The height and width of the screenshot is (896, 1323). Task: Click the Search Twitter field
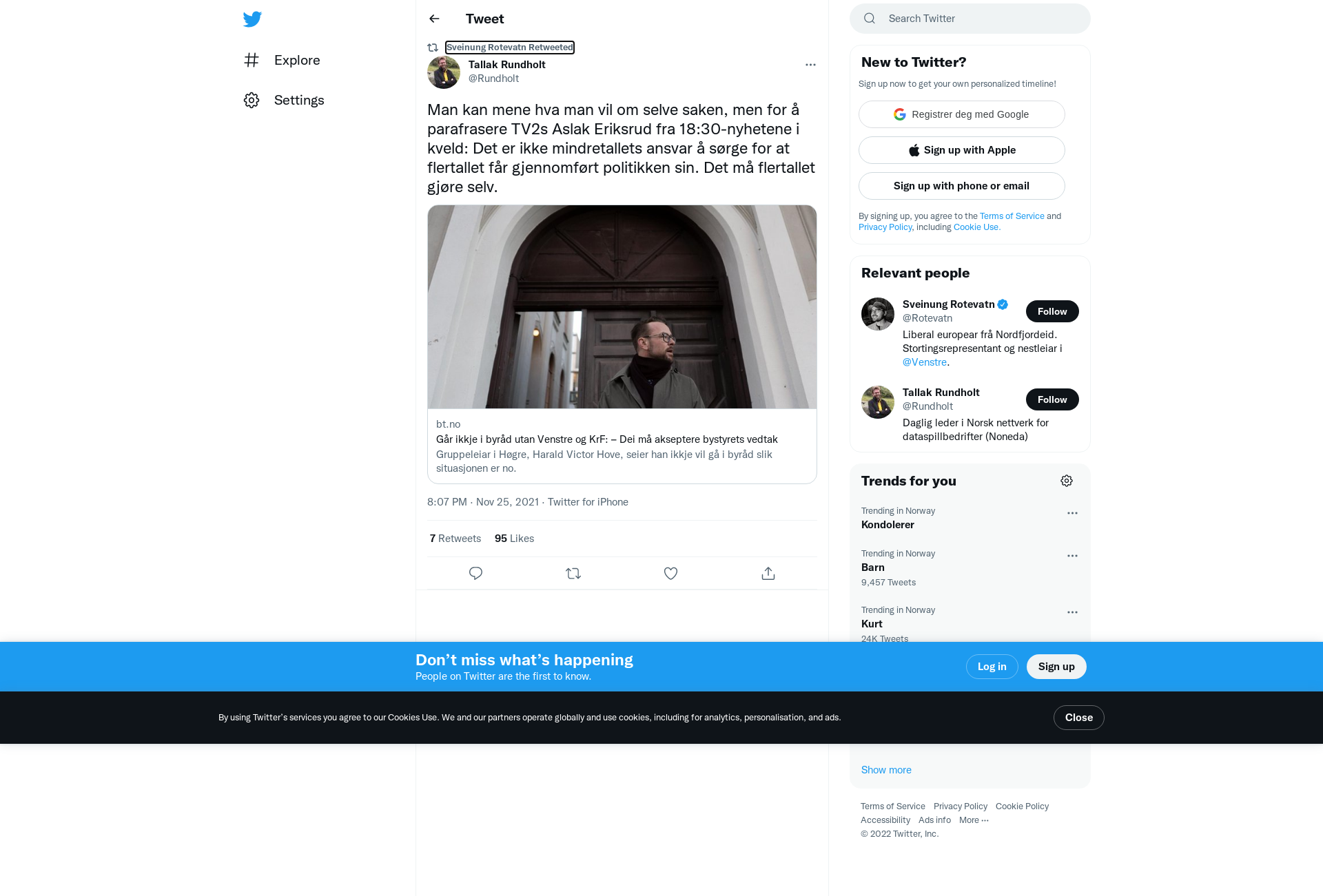click(970, 19)
